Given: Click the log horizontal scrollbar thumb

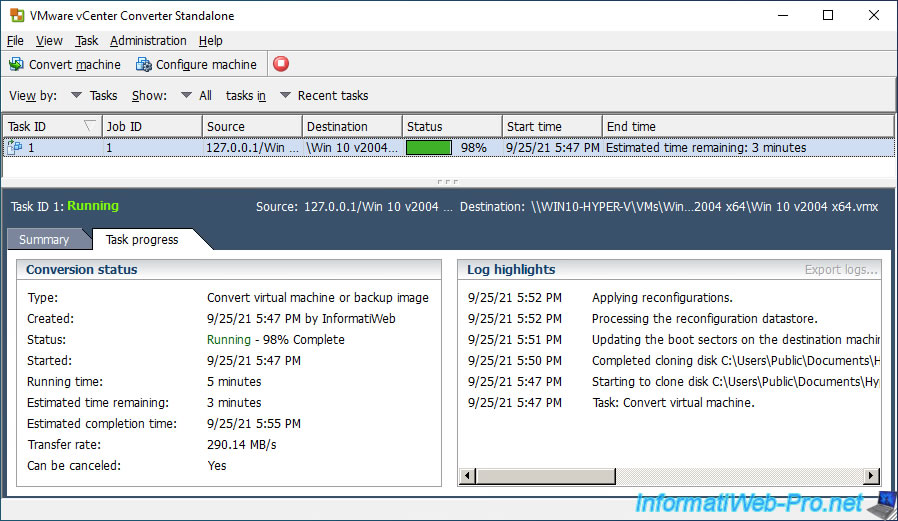Looking at the screenshot, I should coord(546,476).
